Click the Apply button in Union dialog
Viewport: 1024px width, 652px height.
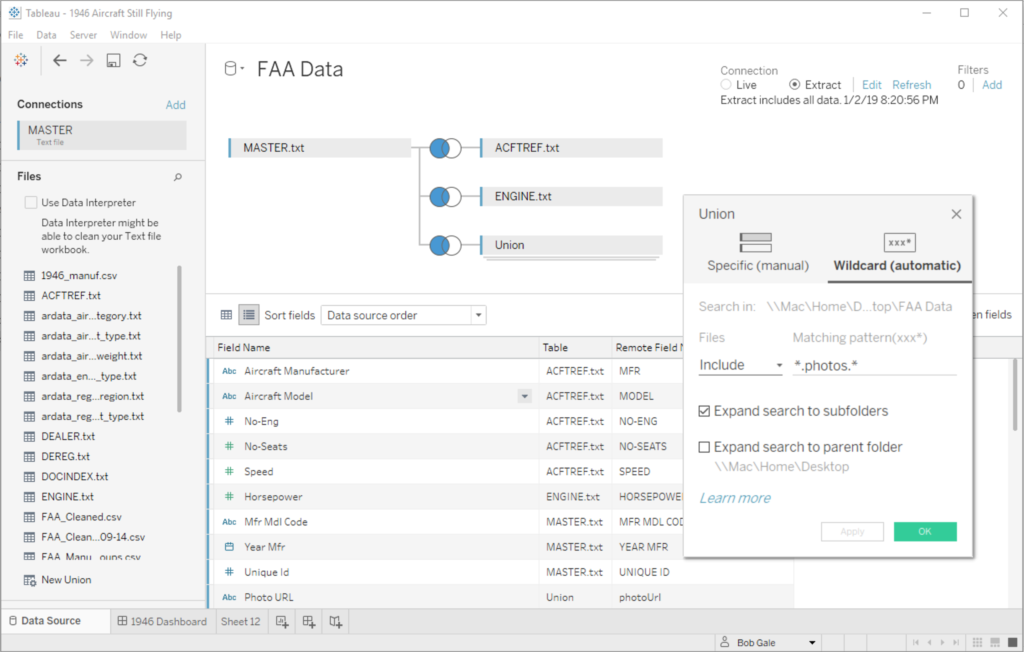click(x=852, y=531)
